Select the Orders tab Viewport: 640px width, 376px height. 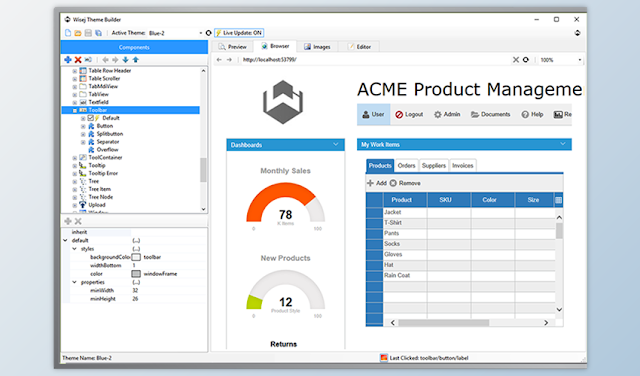coord(406,166)
